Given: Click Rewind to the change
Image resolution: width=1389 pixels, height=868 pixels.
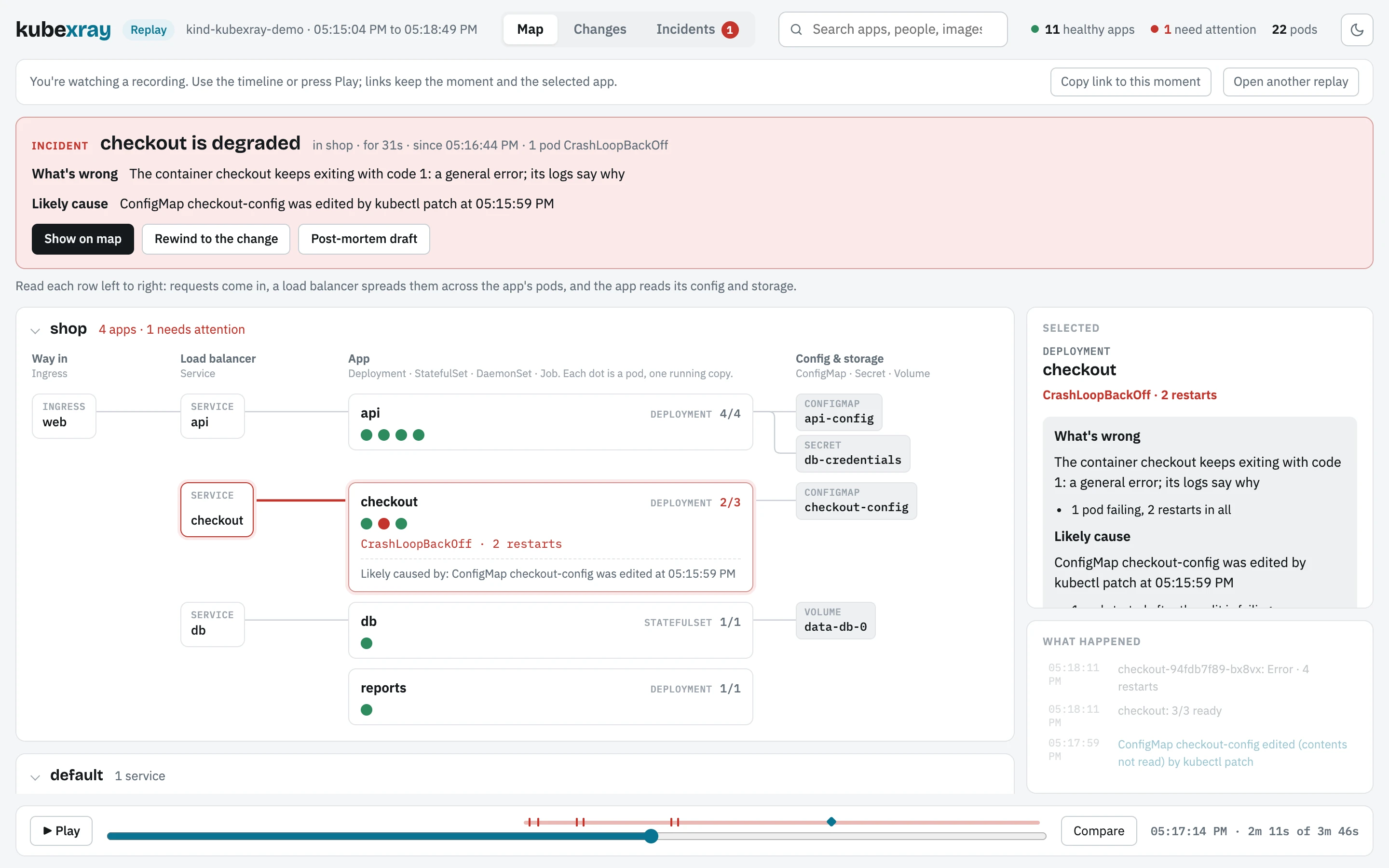Looking at the screenshot, I should point(216,239).
